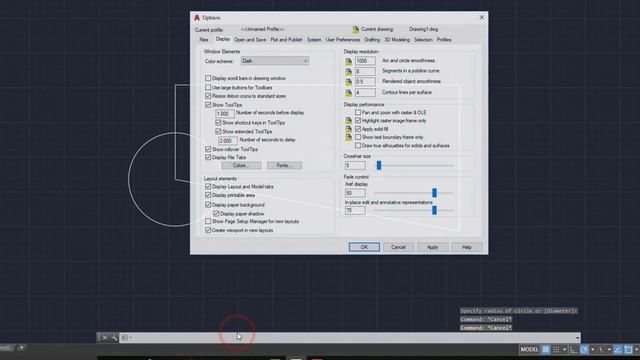Click drawing icon beside Apply solid fill
Viewport: 640px width, 360px height.
[x=348, y=129]
